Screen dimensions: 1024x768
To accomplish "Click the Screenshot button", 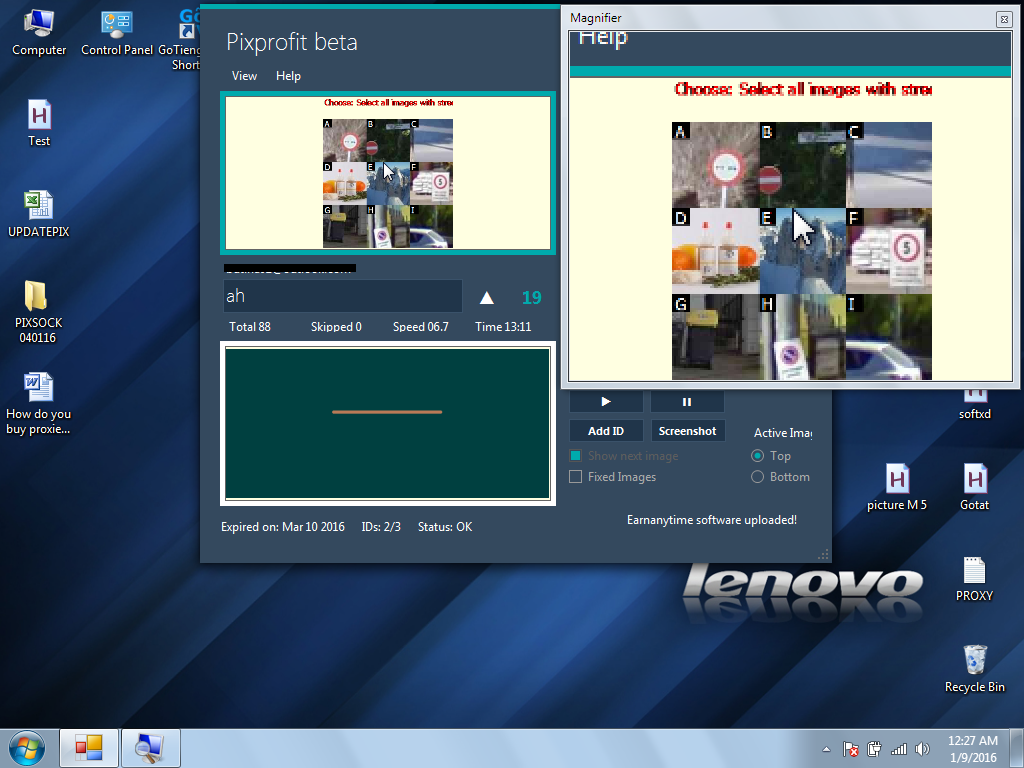I will (x=687, y=431).
